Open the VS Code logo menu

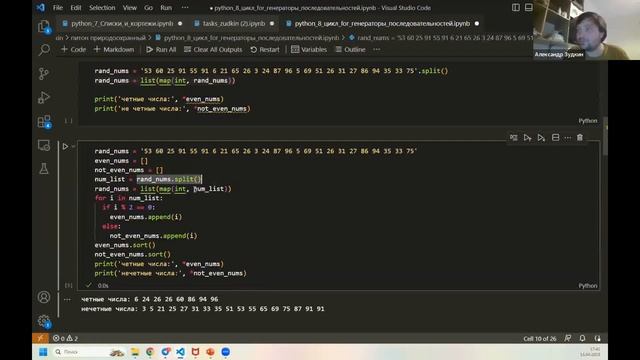coord(41,7)
